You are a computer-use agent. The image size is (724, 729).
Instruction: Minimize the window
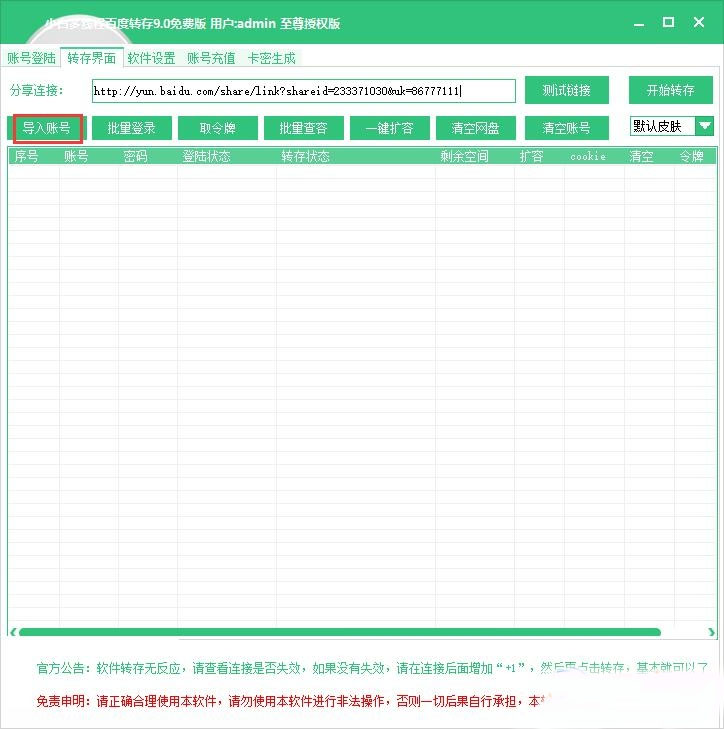point(639,23)
